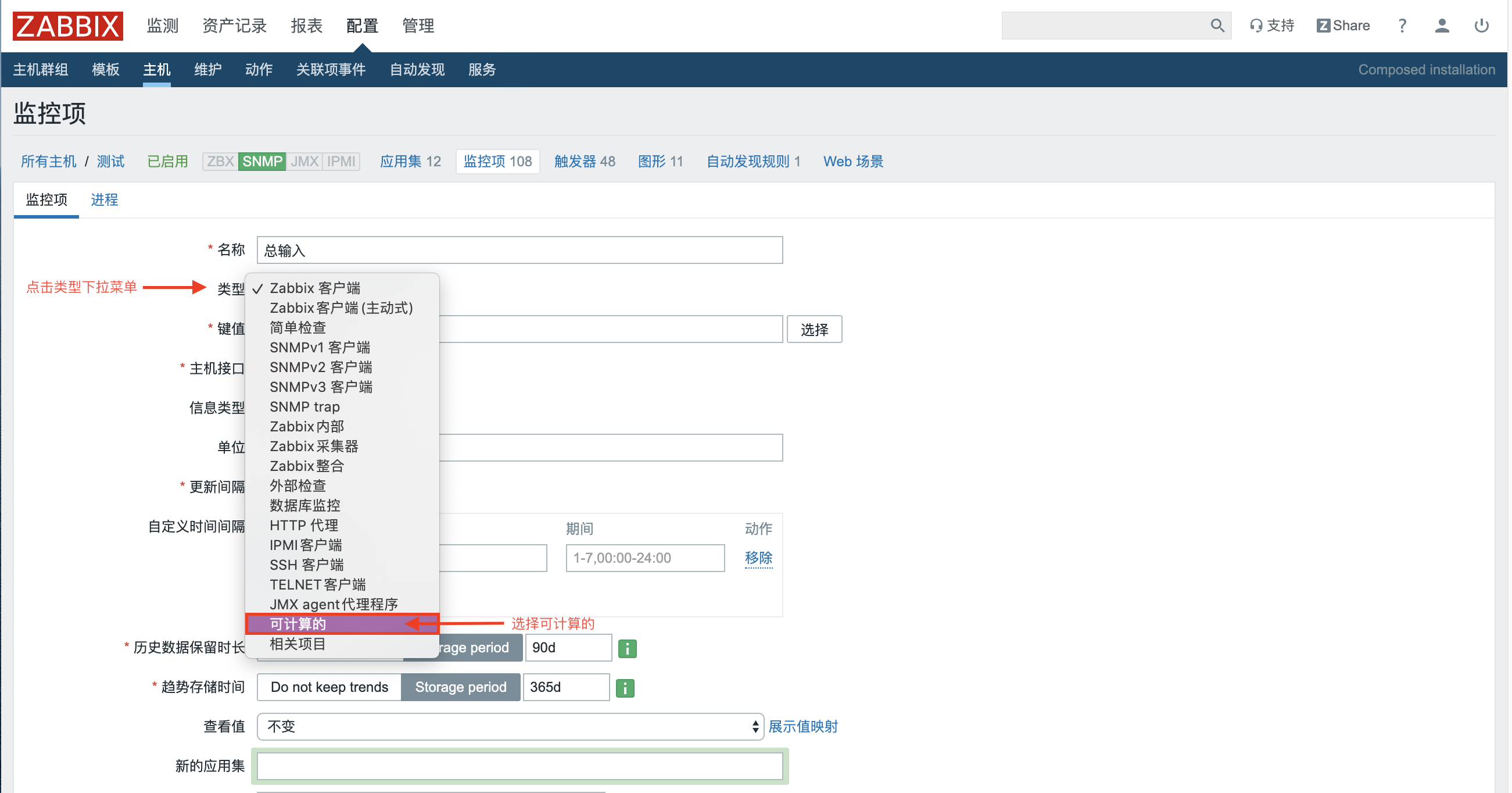Open 图形 11 link
1512x793 pixels.
[x=660, y=162]
